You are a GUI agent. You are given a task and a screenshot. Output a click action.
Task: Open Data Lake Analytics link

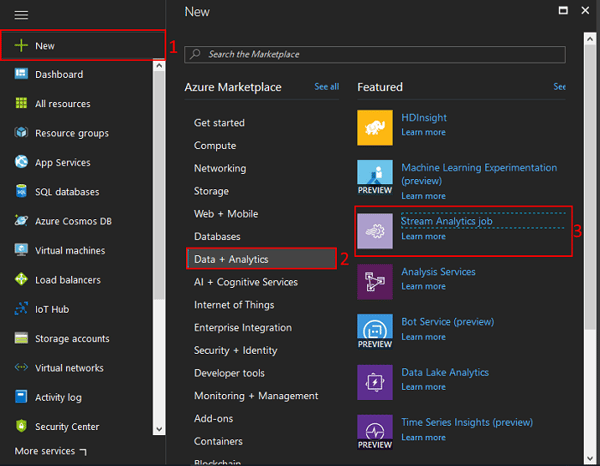(445, 372)
